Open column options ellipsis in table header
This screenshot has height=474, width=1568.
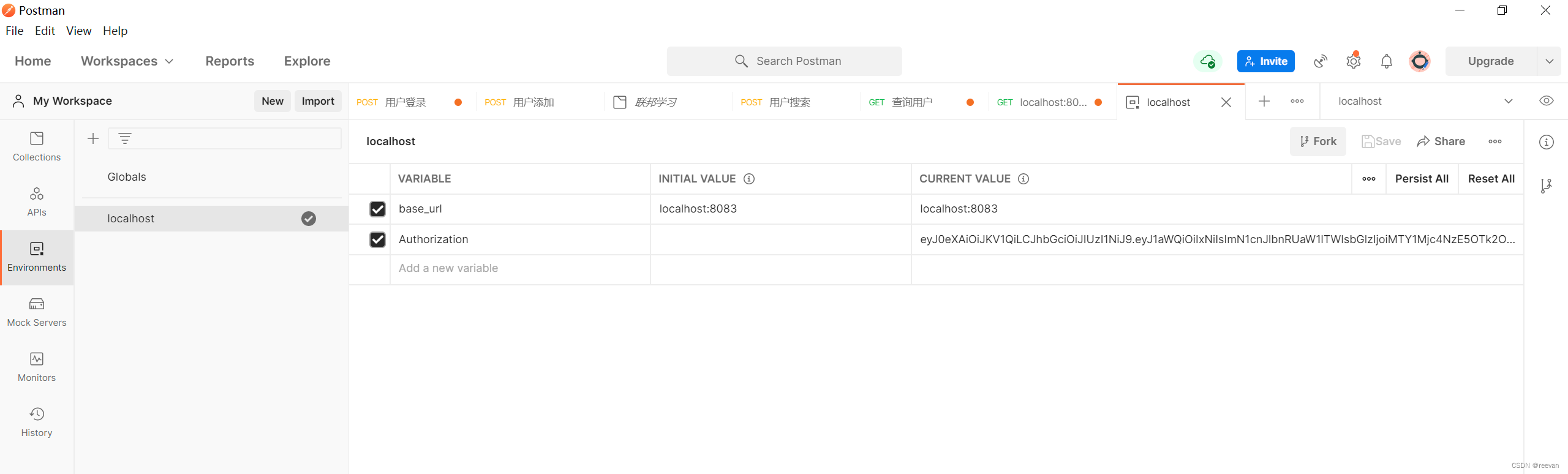click(x=1369, y=179)
